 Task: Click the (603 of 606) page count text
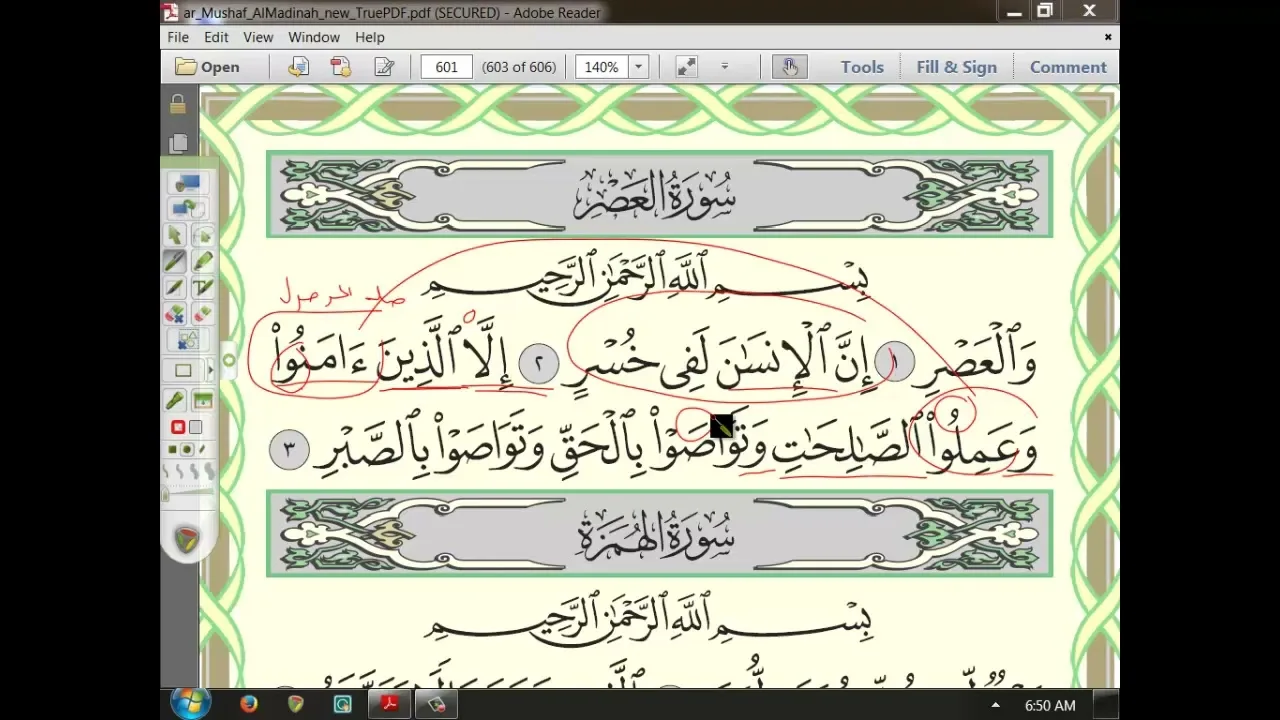pyautogui.click(x=518, y=67)
